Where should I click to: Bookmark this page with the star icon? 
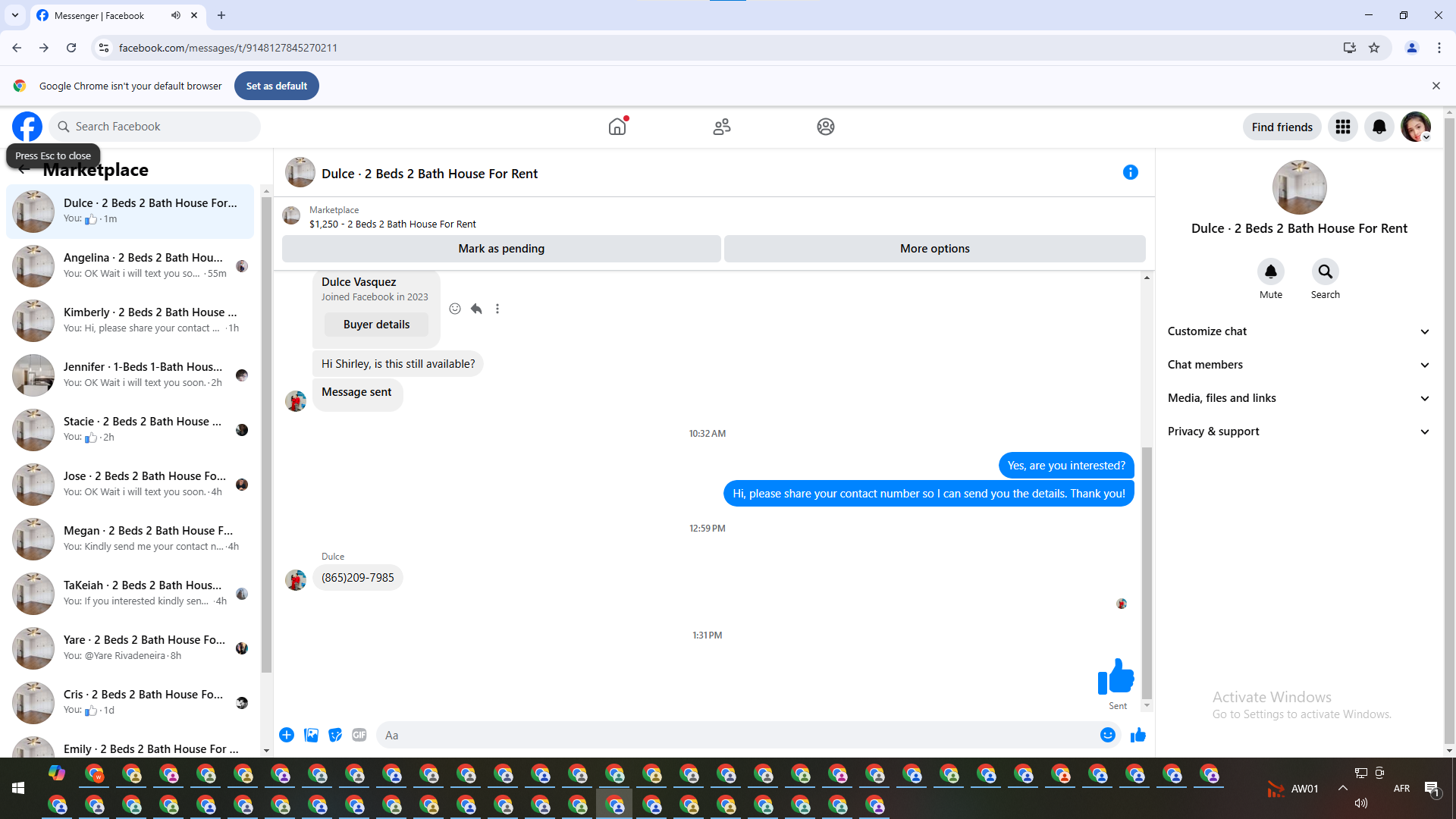tap(1374, 48)
